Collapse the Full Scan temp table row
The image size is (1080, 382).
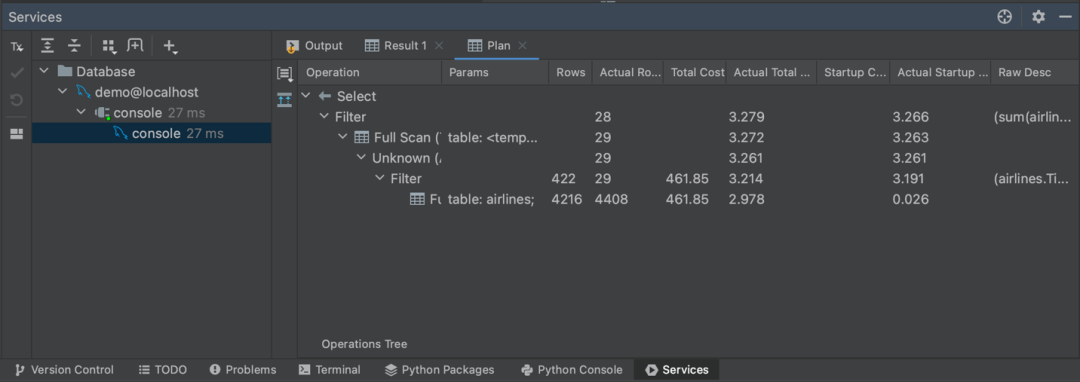[x=342, y=138]
